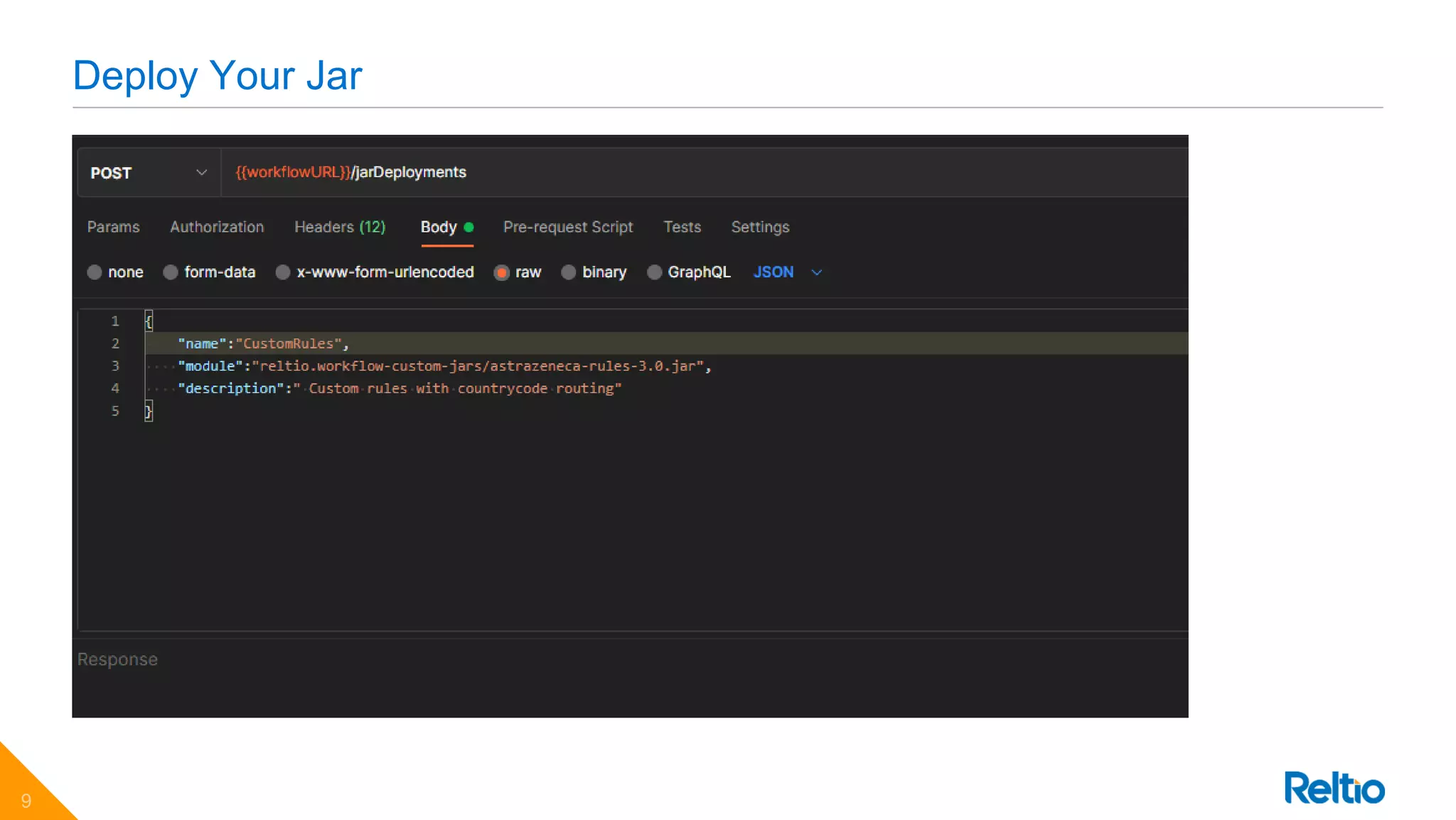
Task: Click the Reltio logo
Action: tap(1334, 788)
